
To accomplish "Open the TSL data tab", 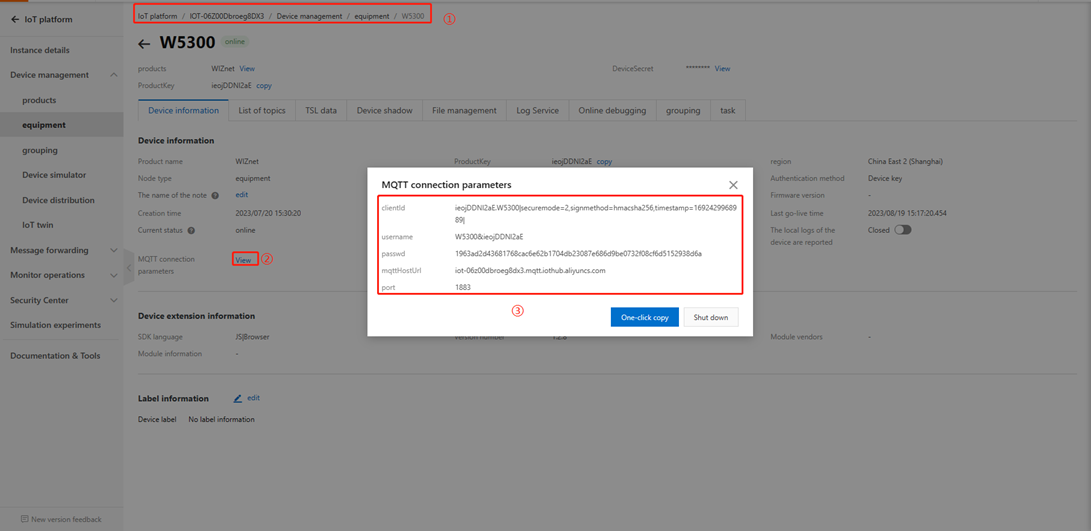I will click(x=321, y=111).
